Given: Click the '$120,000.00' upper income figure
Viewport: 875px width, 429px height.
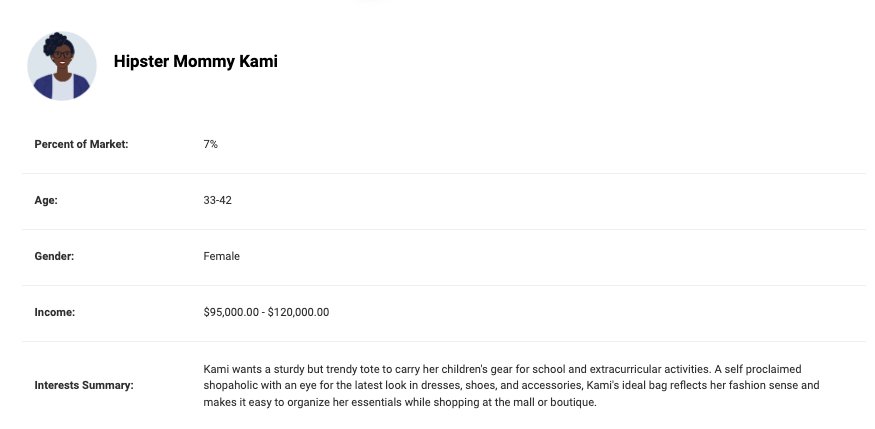Looking at the screenshot, I should click(299, 312).
